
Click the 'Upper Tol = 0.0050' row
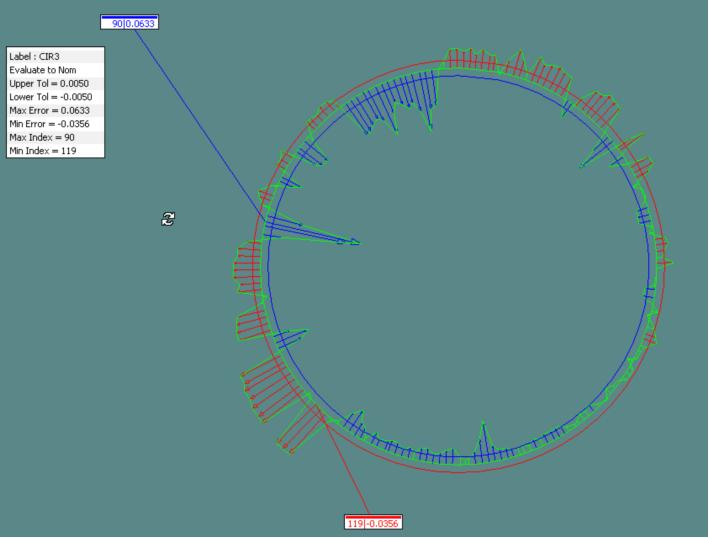click(56, 84)
